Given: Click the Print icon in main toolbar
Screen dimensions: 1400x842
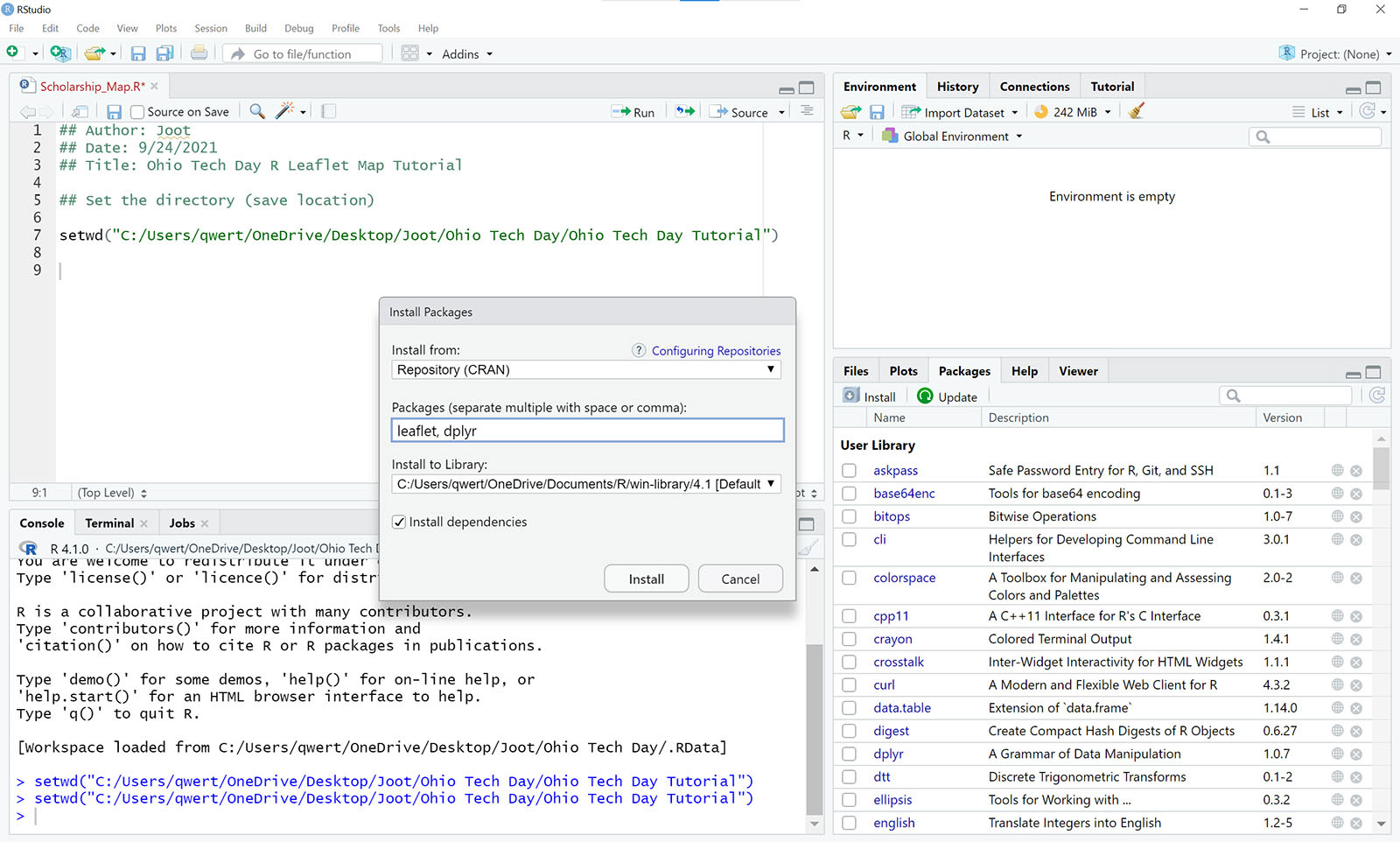Looking at the screenshot, I should 199,53.
